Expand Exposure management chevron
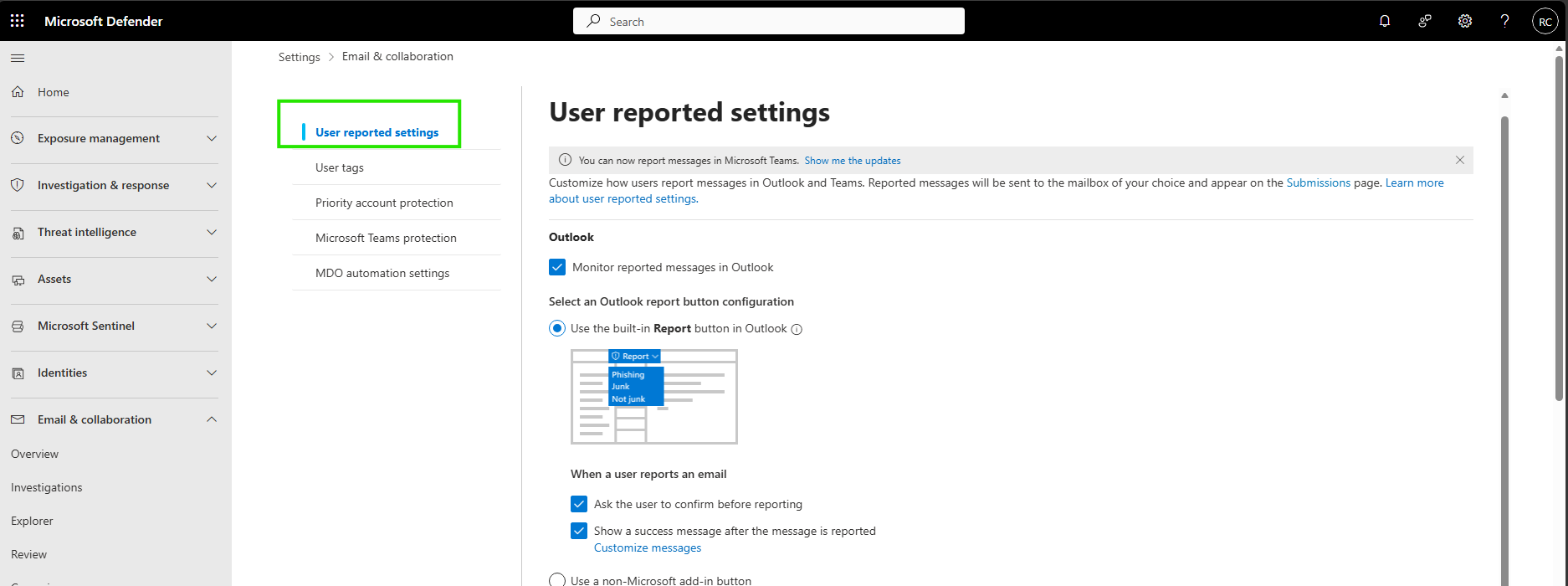Viewport: 1568px width, 586px height. [212, 138]
